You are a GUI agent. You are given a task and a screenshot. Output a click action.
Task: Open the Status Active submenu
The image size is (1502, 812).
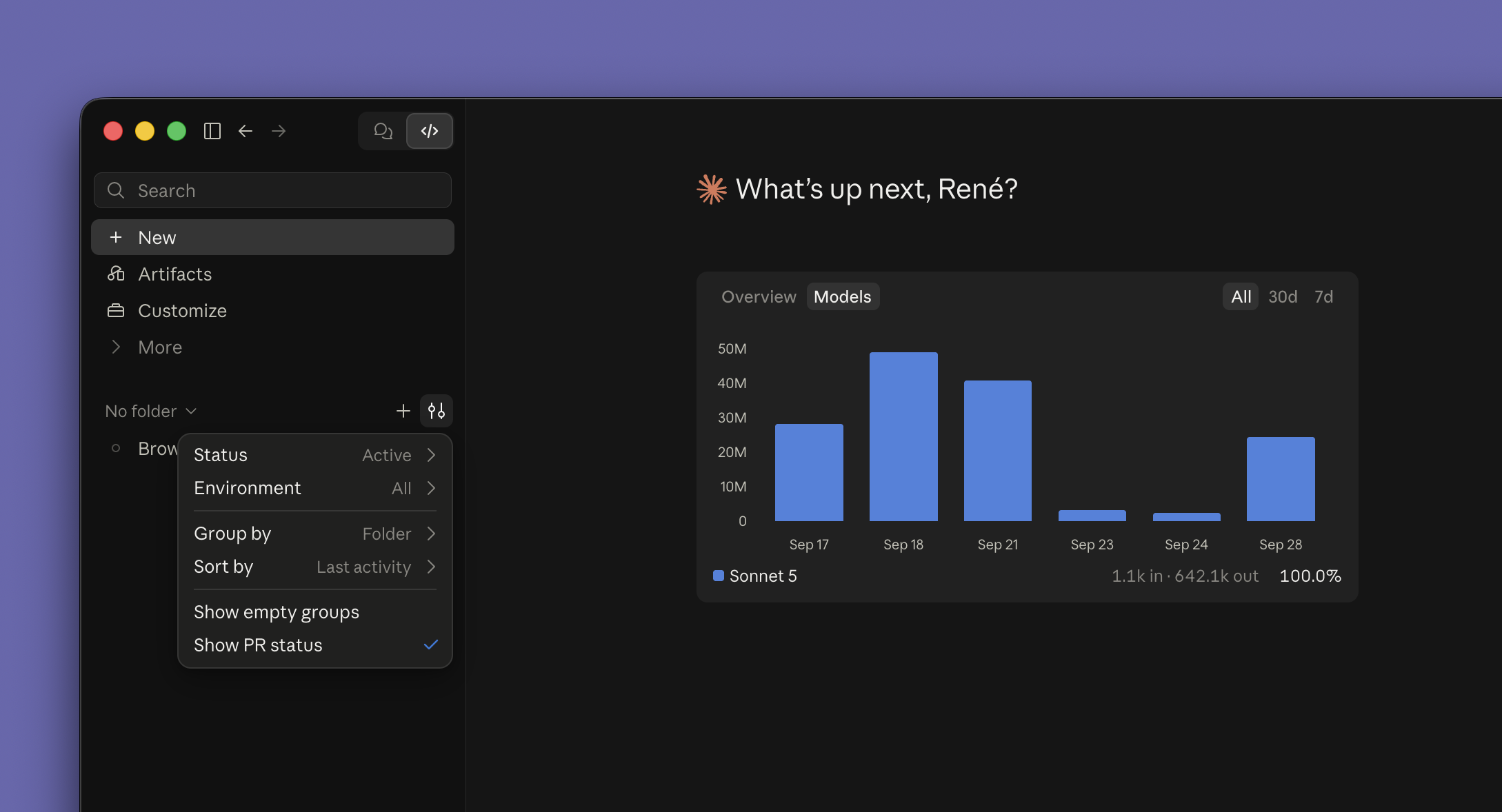[315, 455]
